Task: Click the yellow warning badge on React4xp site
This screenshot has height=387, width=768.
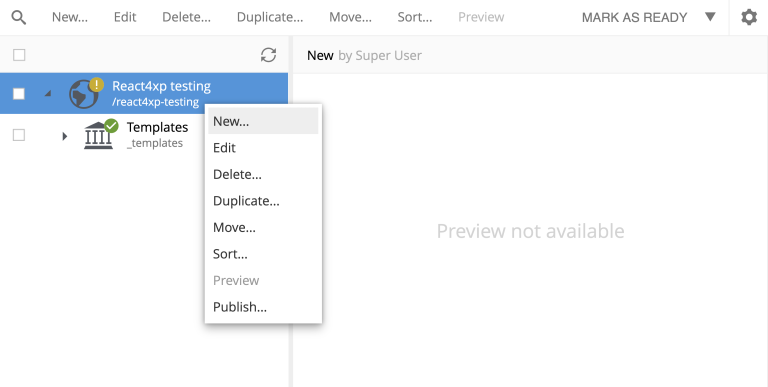Action: [96, 84]
